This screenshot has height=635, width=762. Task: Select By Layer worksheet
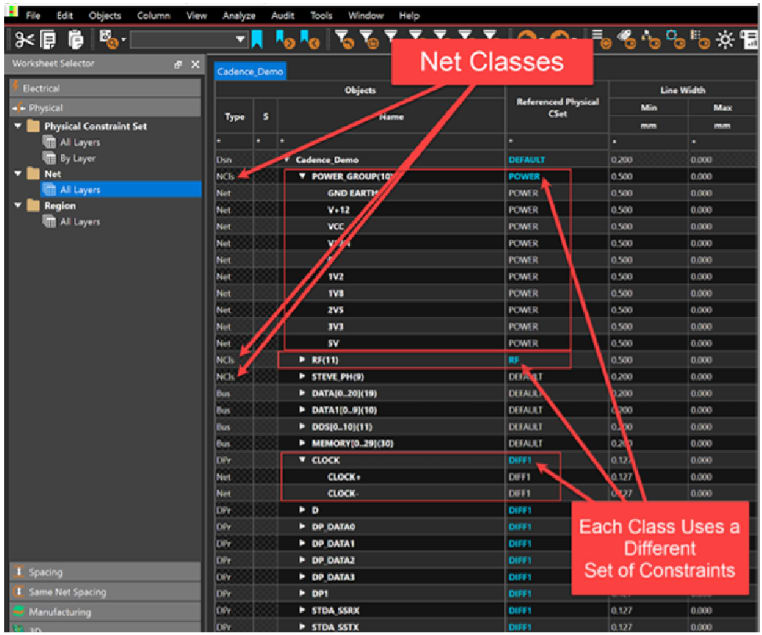78,158
